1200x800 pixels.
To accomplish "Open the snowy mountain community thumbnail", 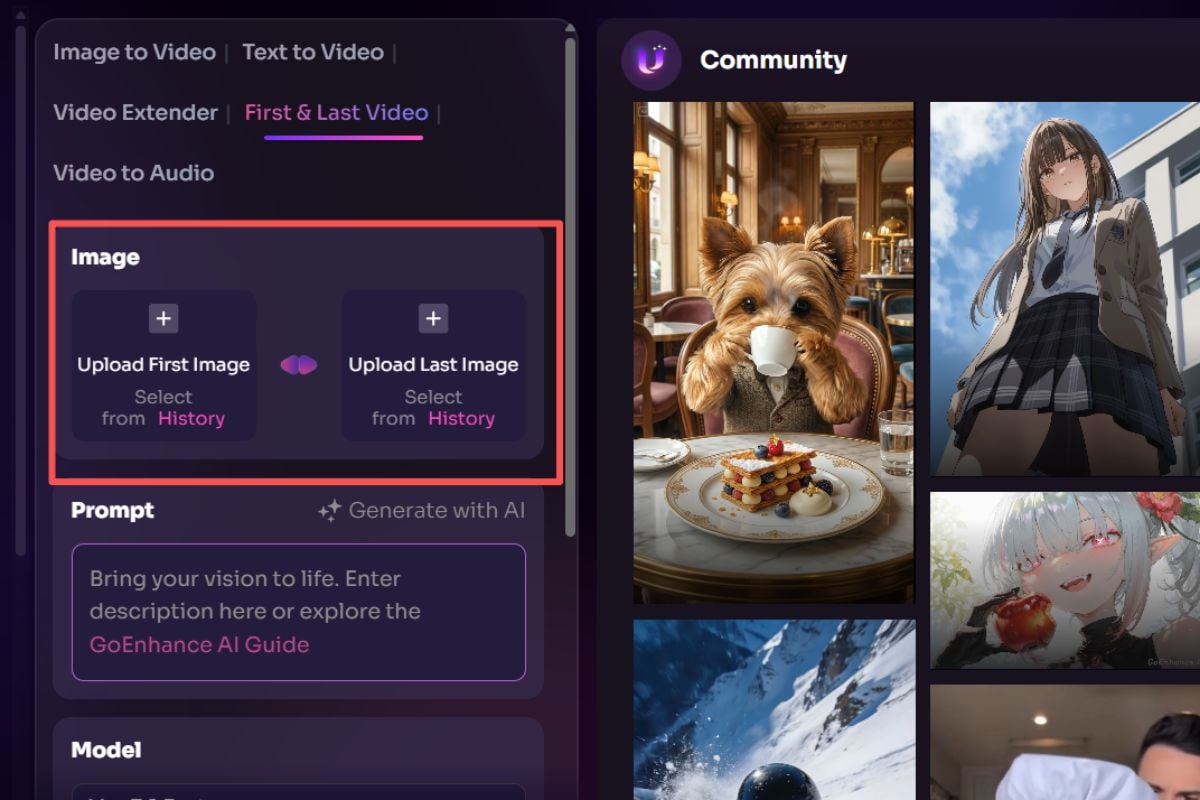I will 773,708.
